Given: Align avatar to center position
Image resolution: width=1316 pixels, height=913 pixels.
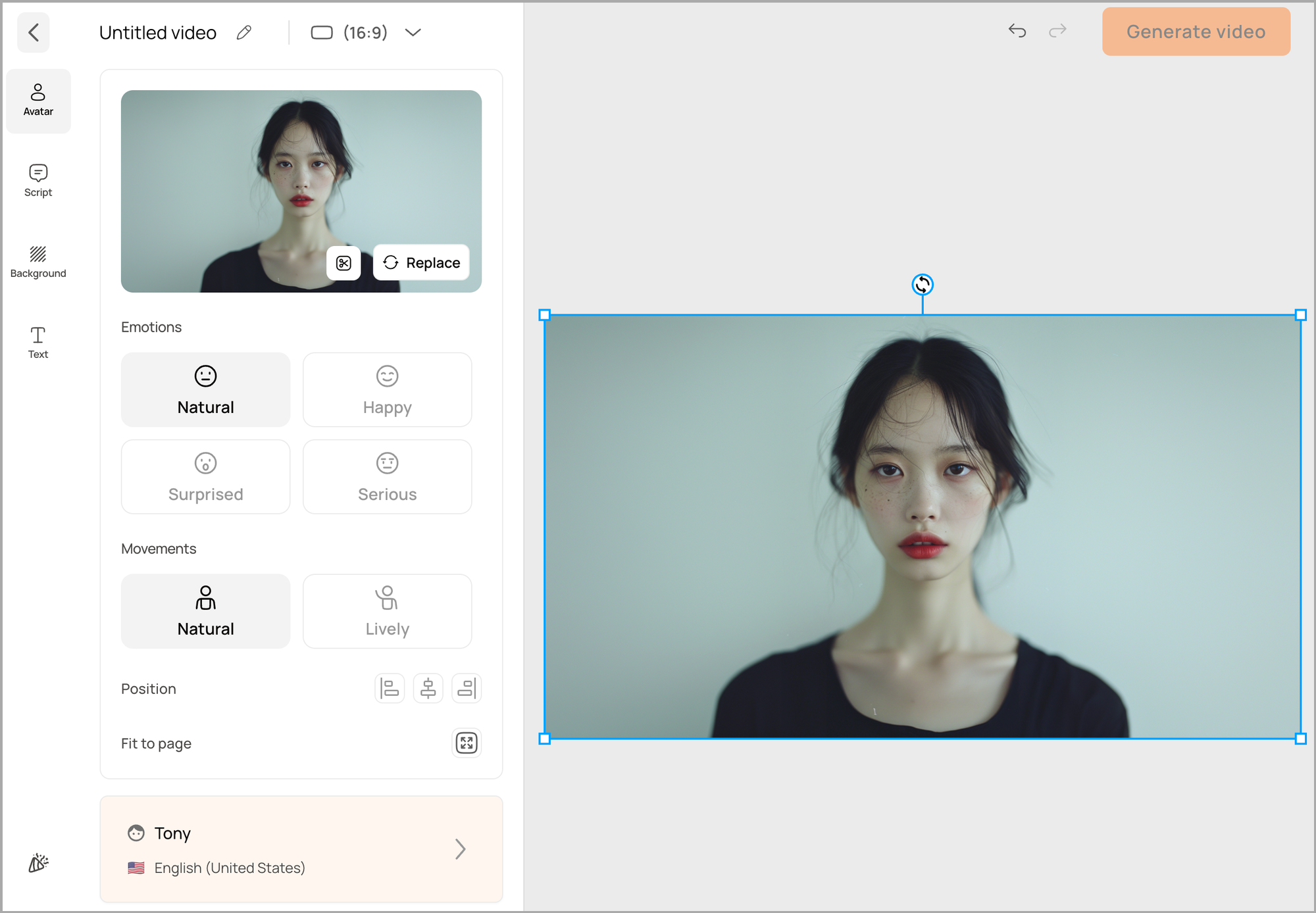Looking at the screenshot, I should 428,689.
